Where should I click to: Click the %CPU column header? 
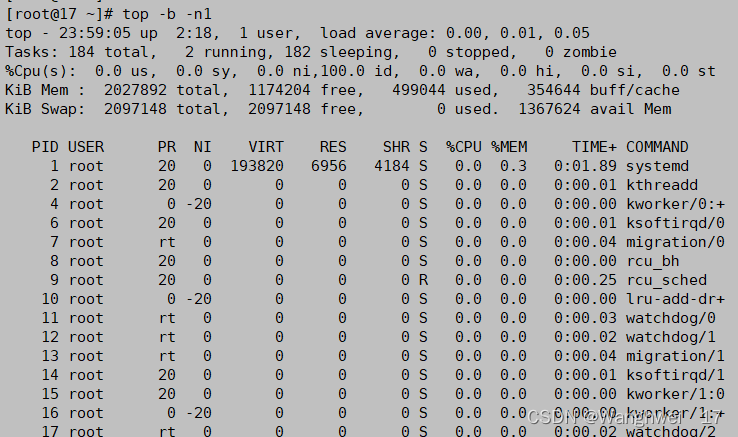[464, 147]
